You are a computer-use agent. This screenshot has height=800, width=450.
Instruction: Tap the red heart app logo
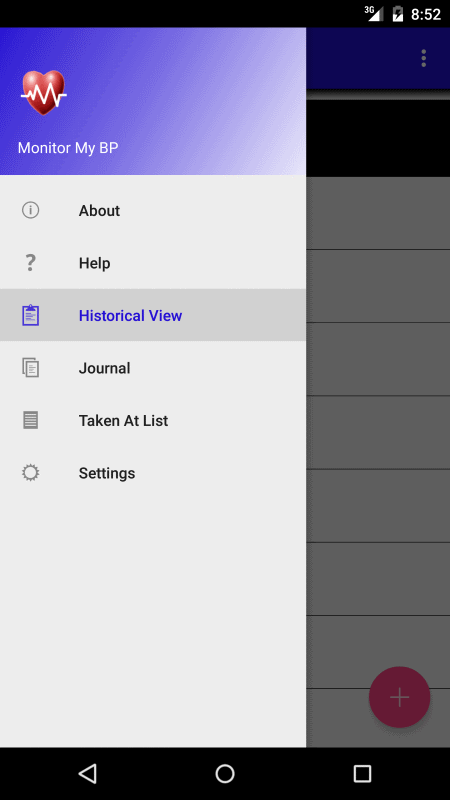click(x=43, y=92)
